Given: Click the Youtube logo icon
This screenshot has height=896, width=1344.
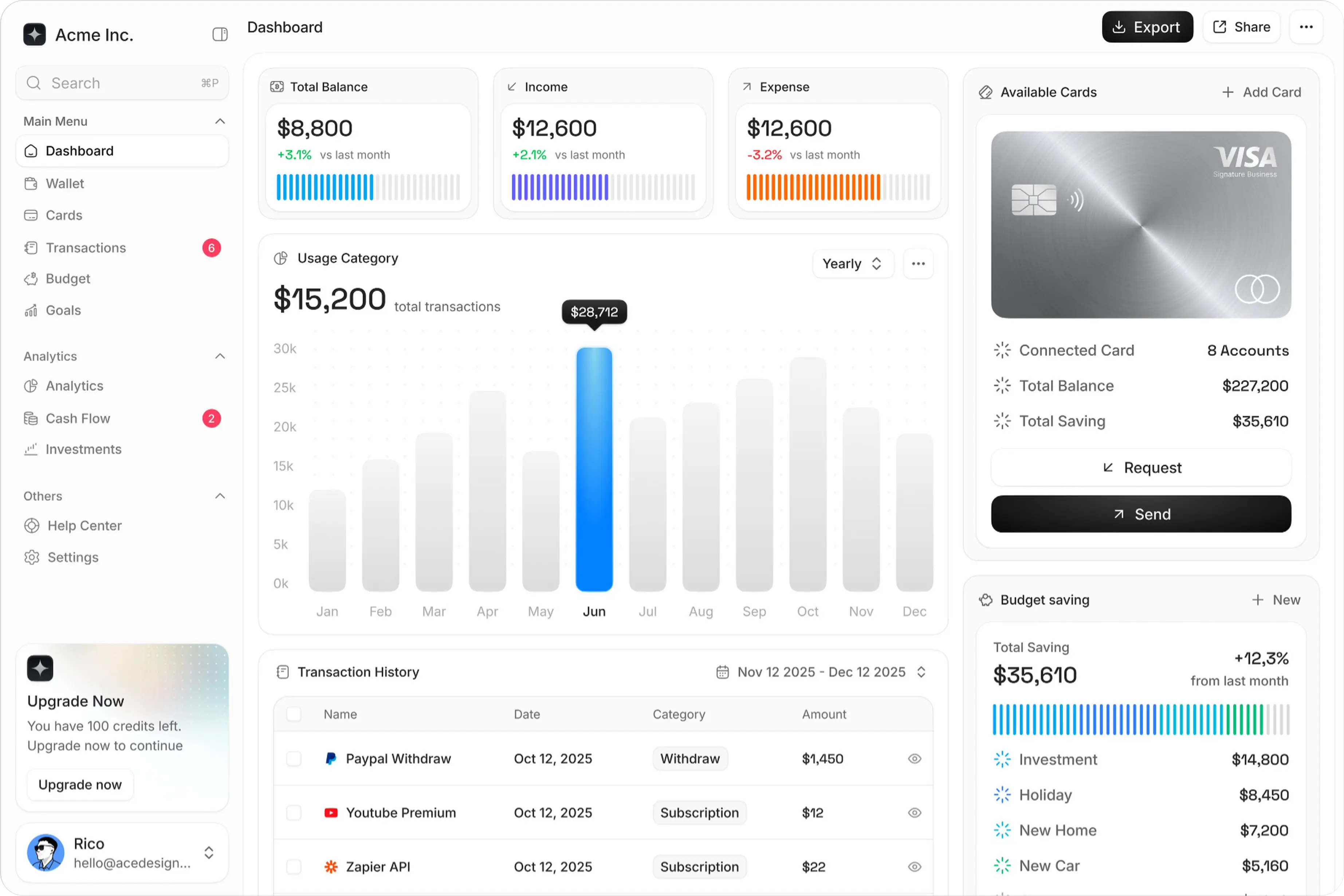Looking at the screenshot, I should [330, 813].
